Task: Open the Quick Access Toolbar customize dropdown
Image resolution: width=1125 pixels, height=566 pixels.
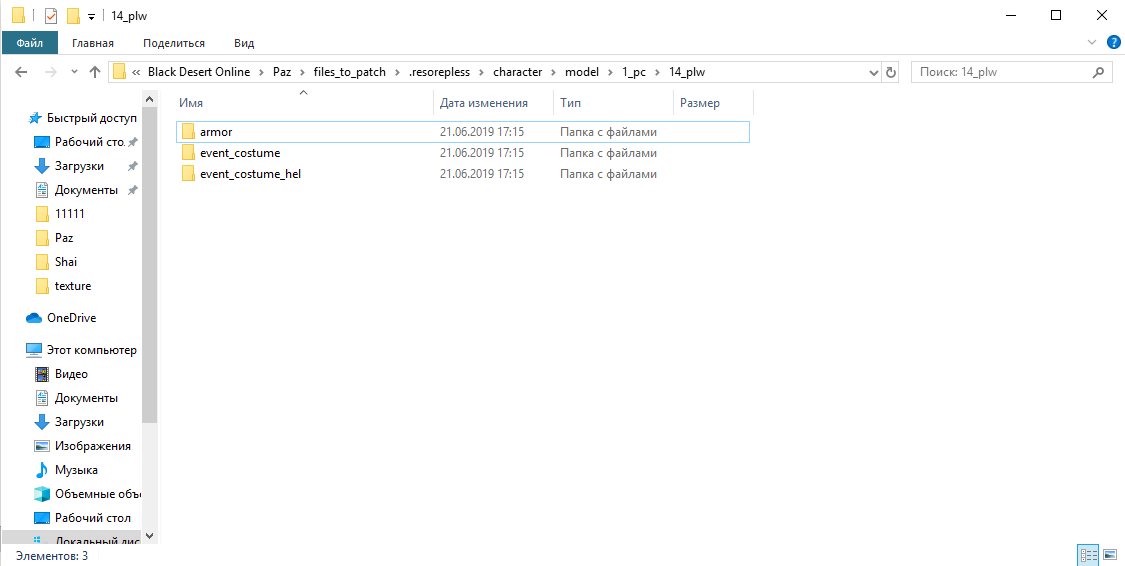Action: point(92,16)
